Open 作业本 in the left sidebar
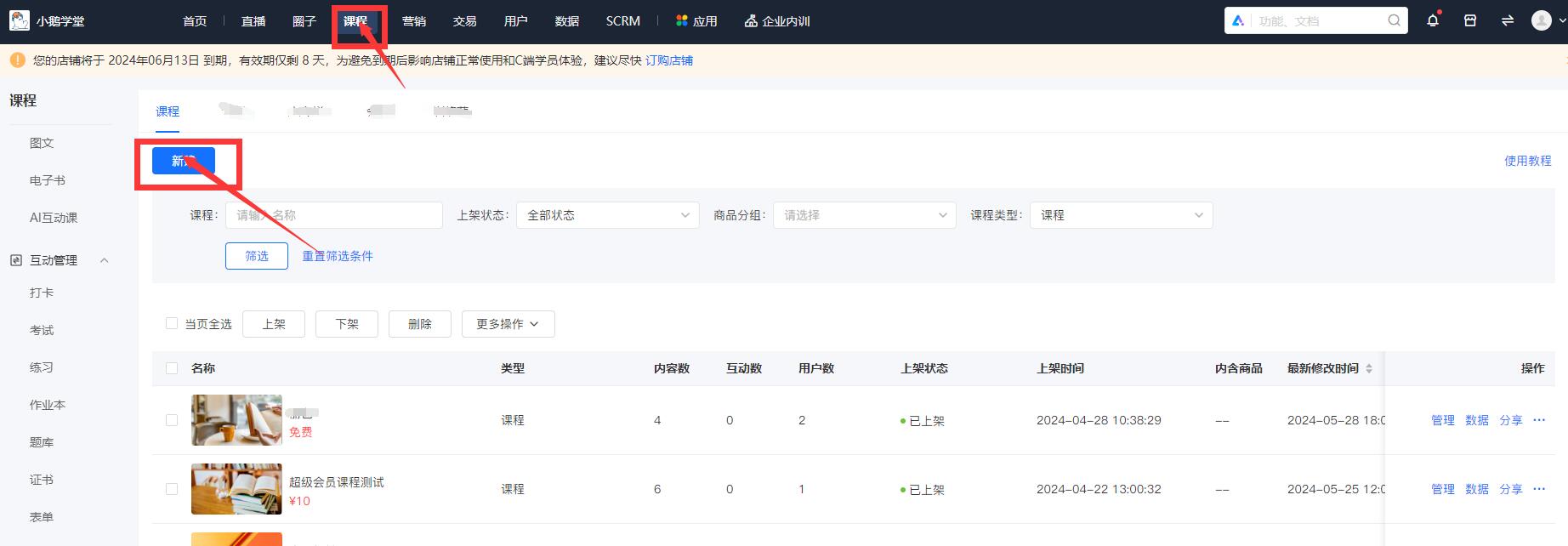This screenshot has width=1568, height=546. point(48,405)
